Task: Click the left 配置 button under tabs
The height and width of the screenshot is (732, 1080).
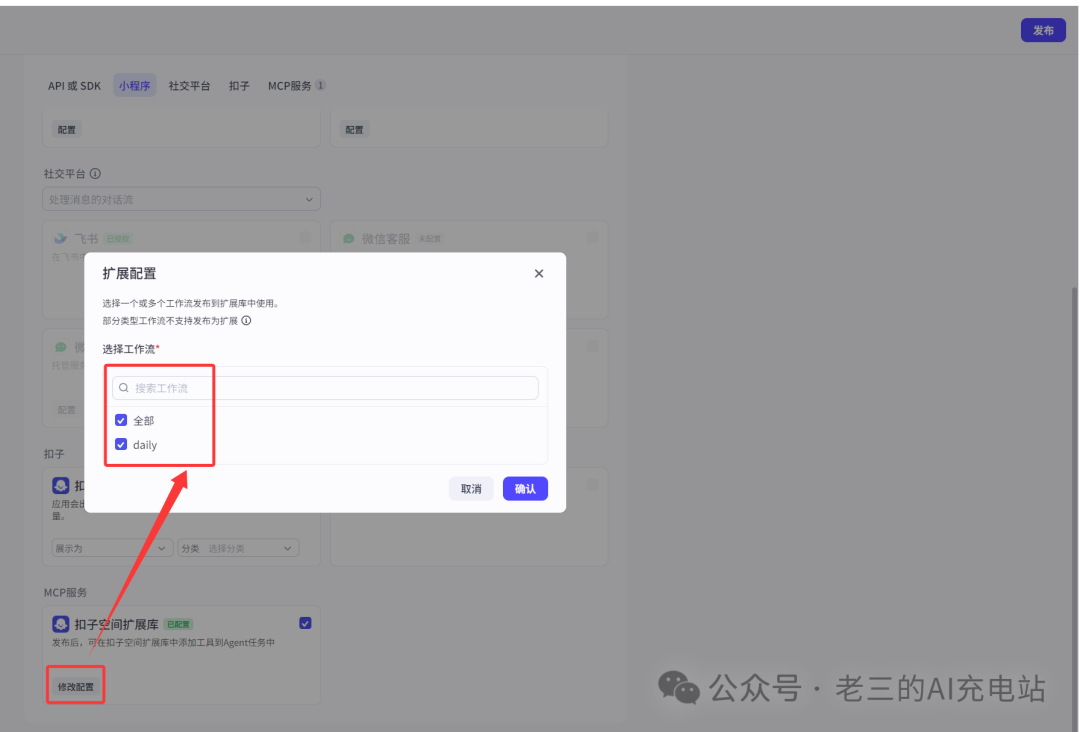Action: [x=67, y=129]
